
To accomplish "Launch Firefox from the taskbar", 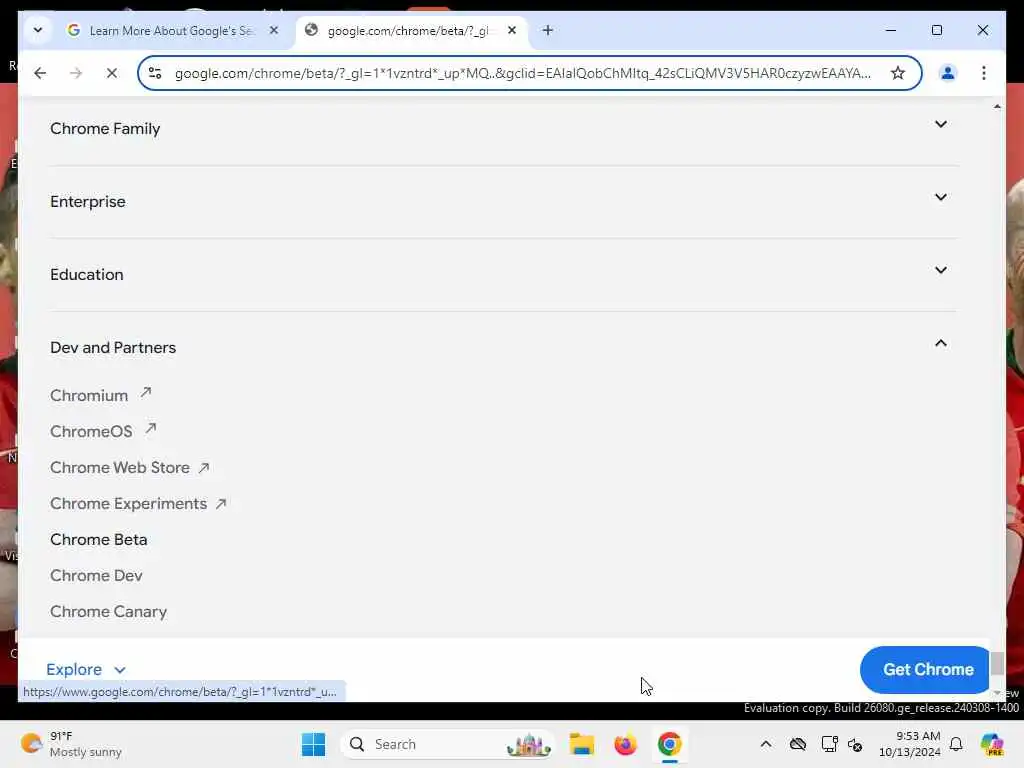I will point(626,744).
